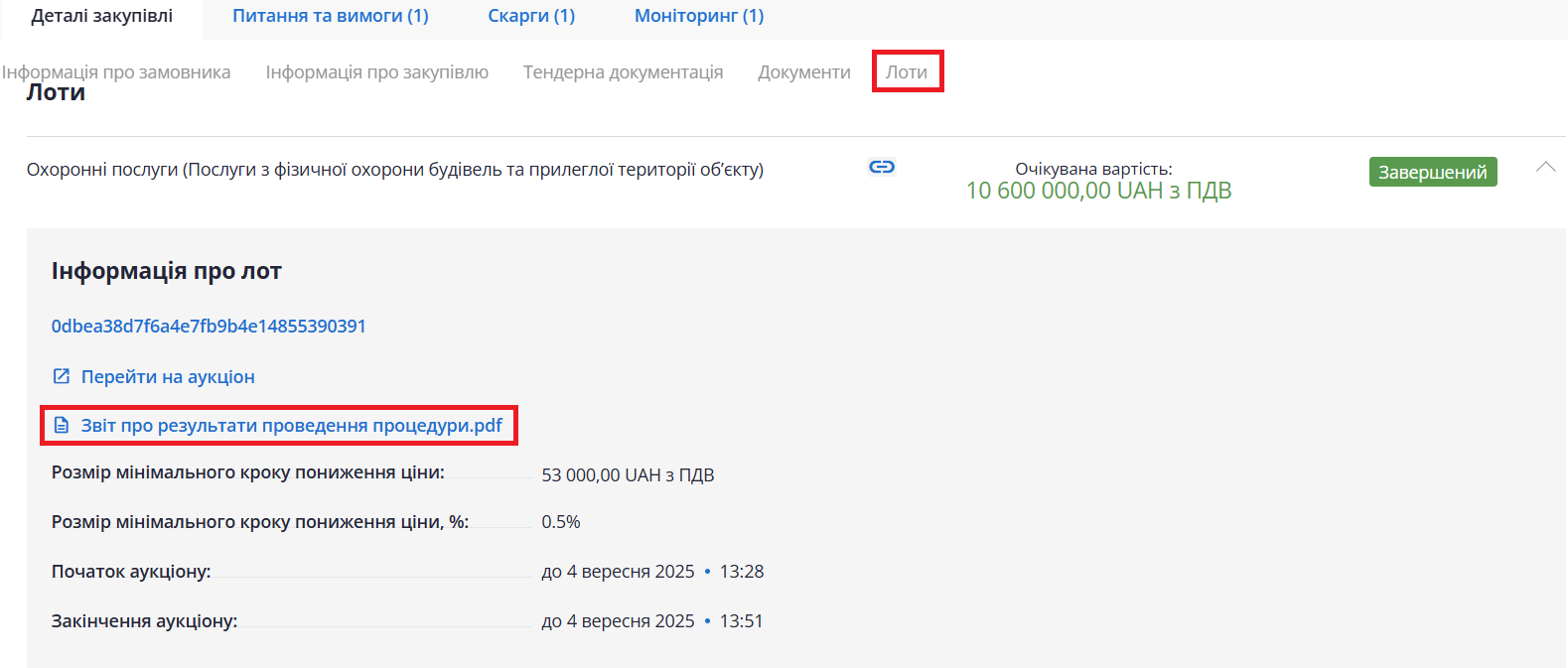This screenshot has width=1568, height=668.
Task: Jump to Інформація про замовника section
Action: 116,72
